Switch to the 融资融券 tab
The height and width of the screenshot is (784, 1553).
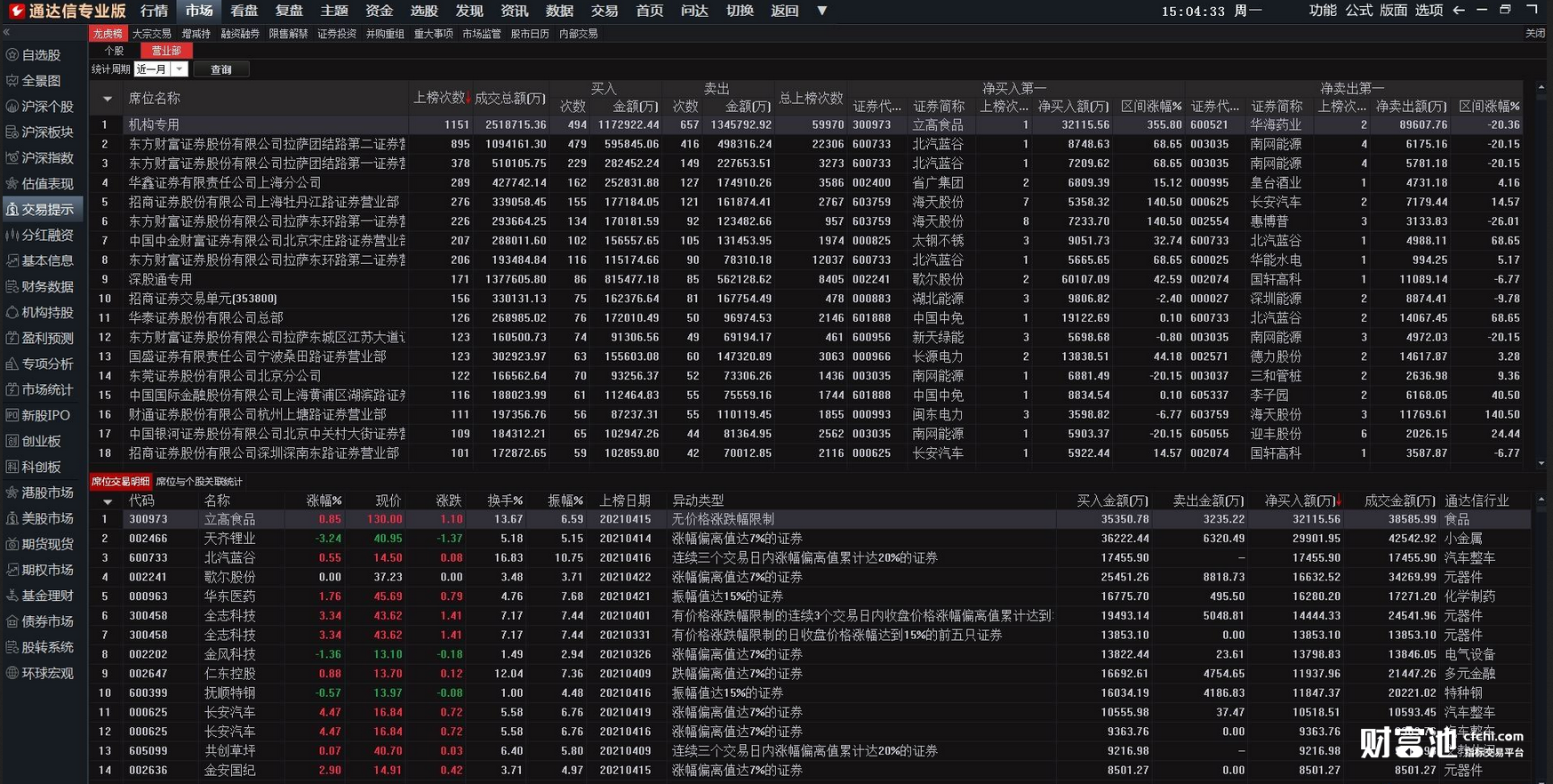[x=240, y=34]
